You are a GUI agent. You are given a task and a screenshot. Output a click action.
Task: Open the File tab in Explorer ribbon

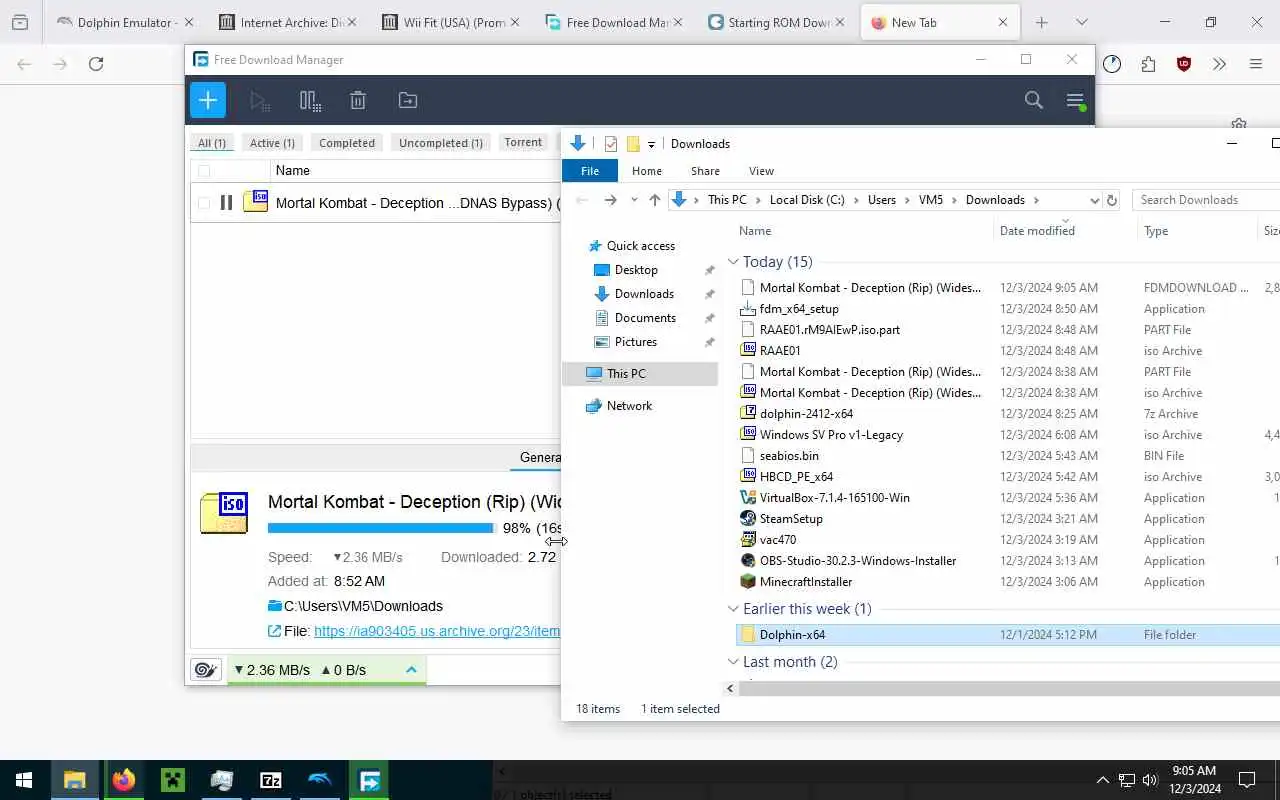590,171
